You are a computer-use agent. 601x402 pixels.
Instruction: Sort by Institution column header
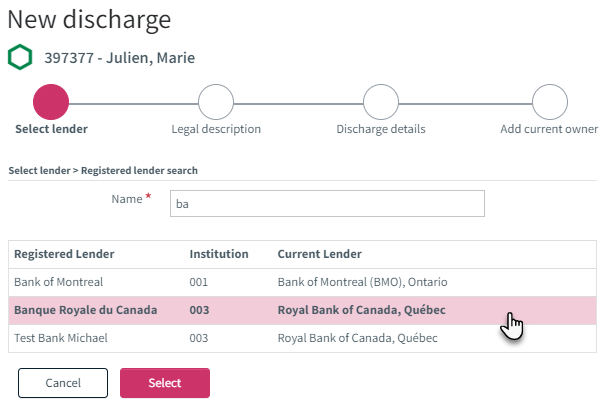219,254
